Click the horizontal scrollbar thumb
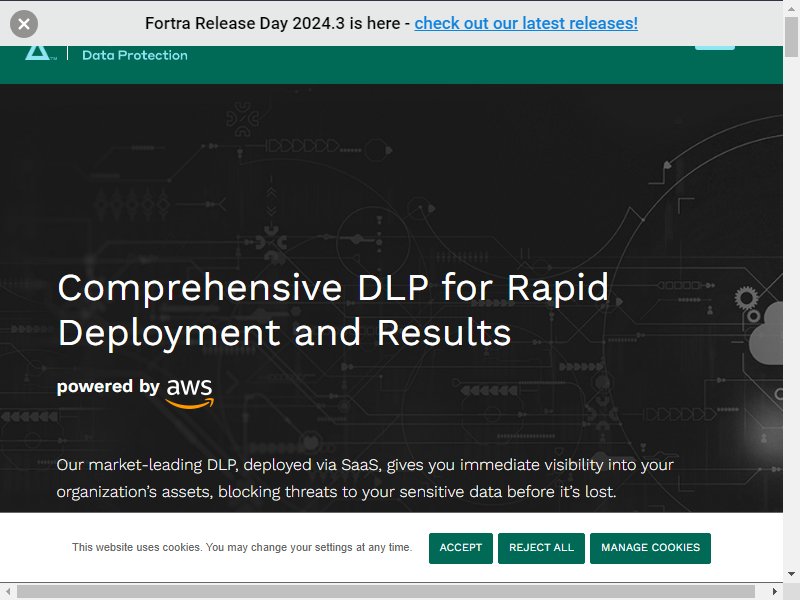Screen dimensions: 800x600 click(386, 591)
